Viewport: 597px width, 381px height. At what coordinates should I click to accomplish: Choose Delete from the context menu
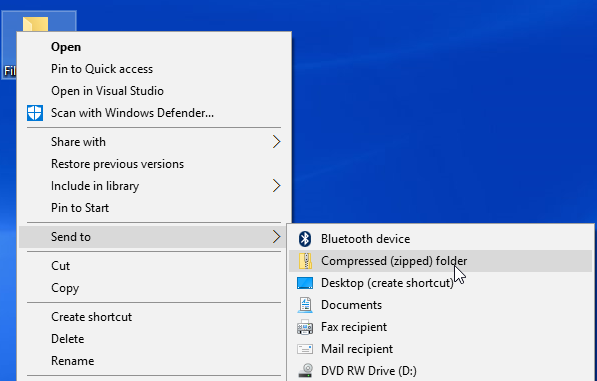click(152, 339)
